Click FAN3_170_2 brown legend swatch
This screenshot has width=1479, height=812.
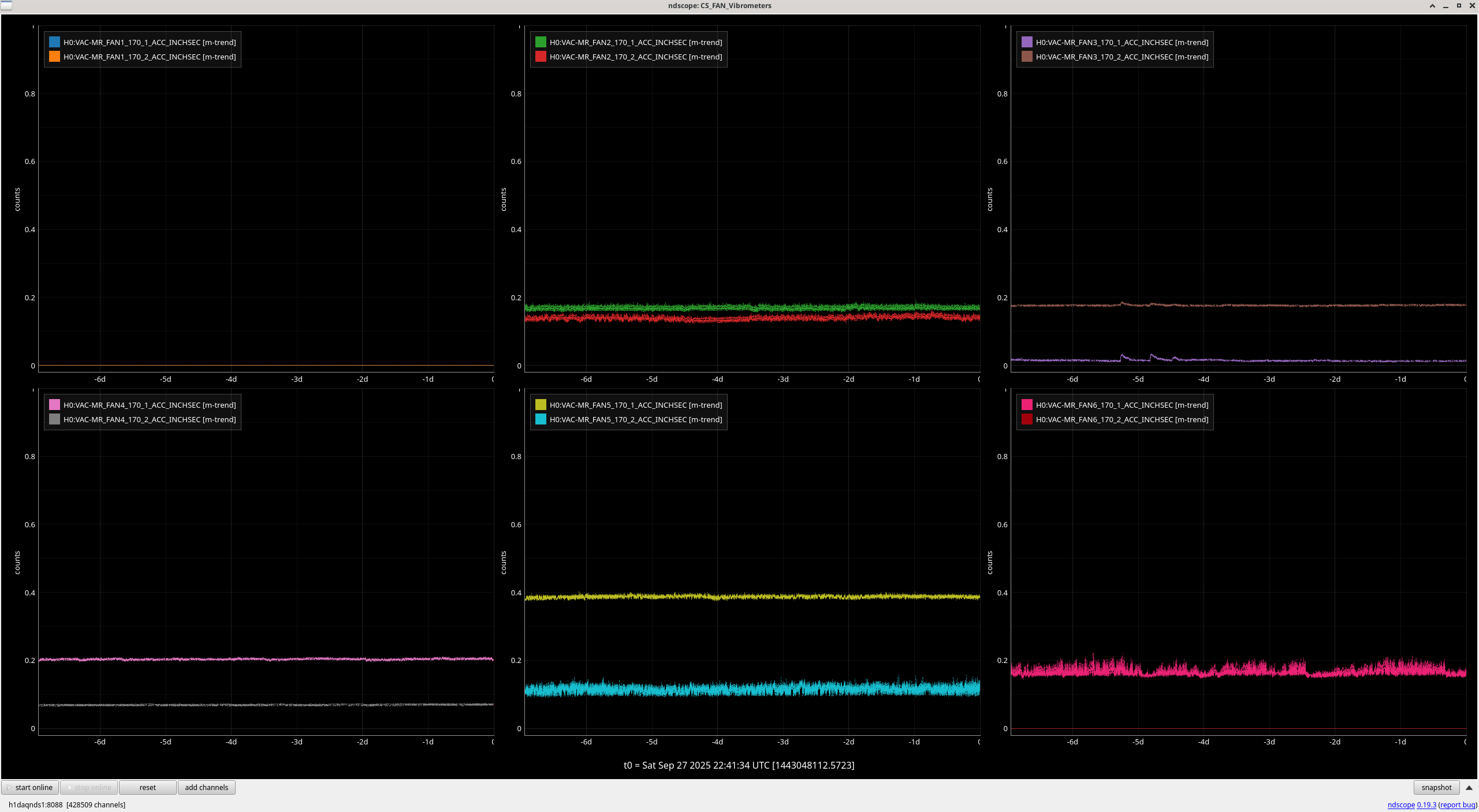(1027, 57)
